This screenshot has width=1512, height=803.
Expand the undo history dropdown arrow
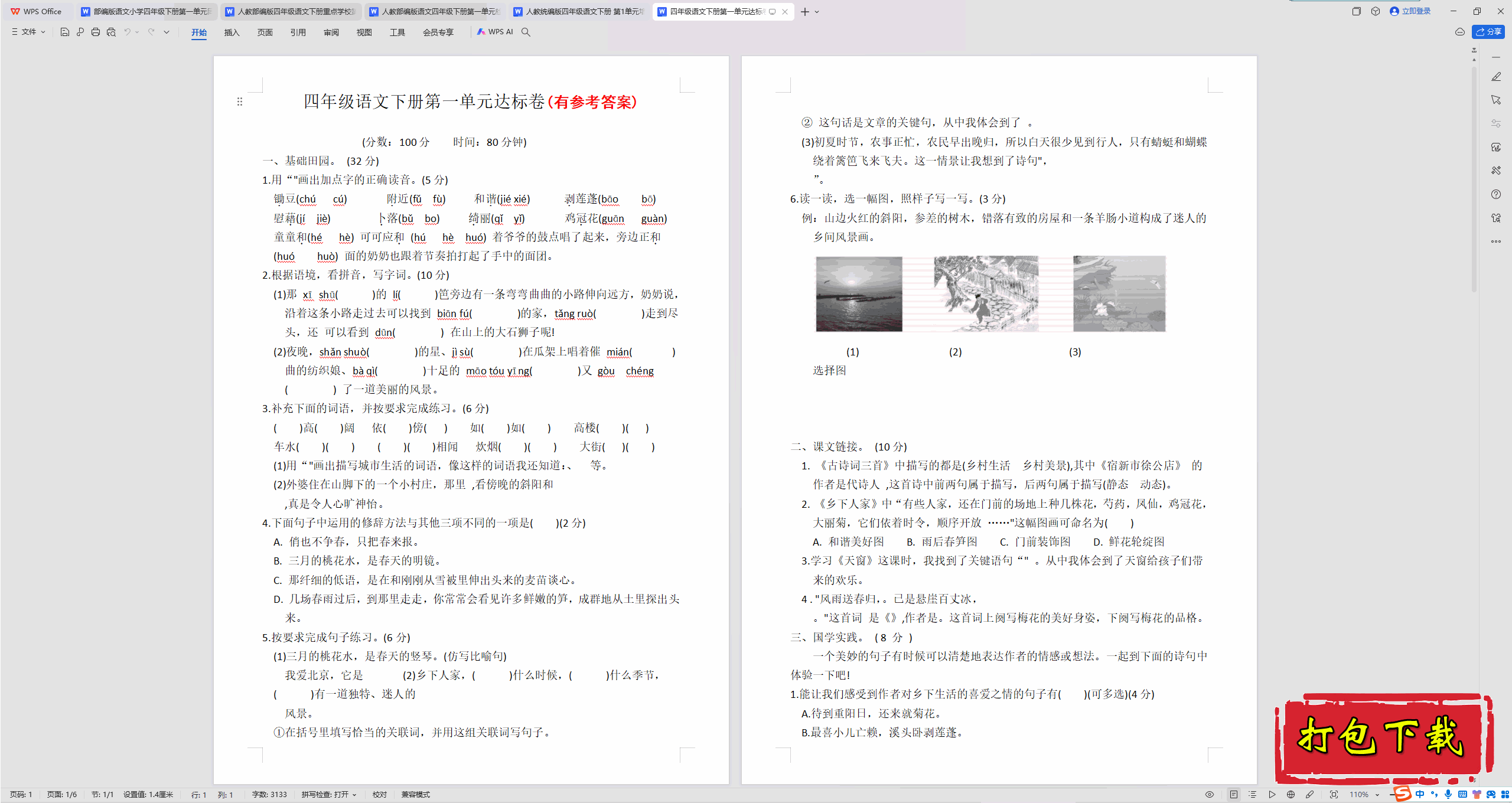coord(137,32)
